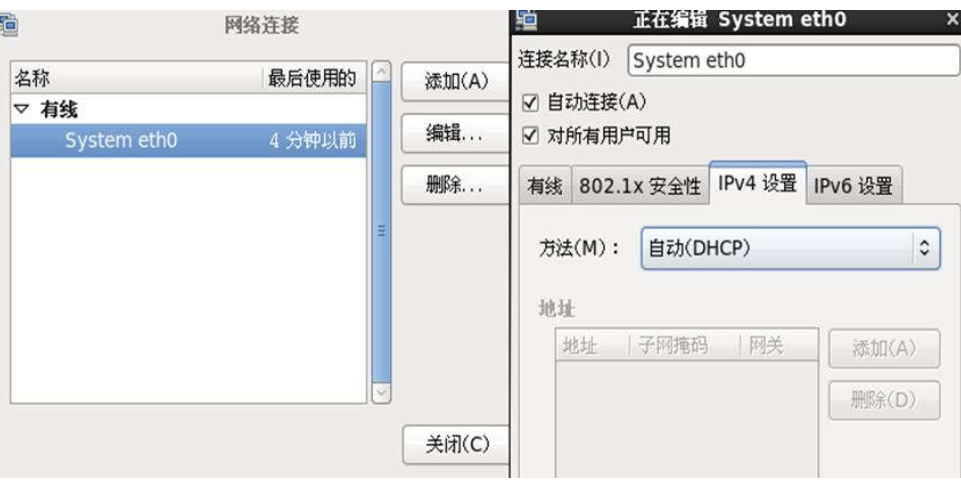The width and height of the screenshot is (961, 485).
Task: Open the IPv6 设置 tab
Action: point(853,186)
